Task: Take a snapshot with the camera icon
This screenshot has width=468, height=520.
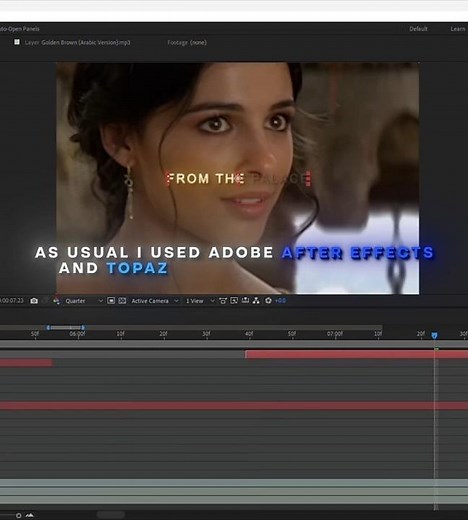Action: click(34, 301)
